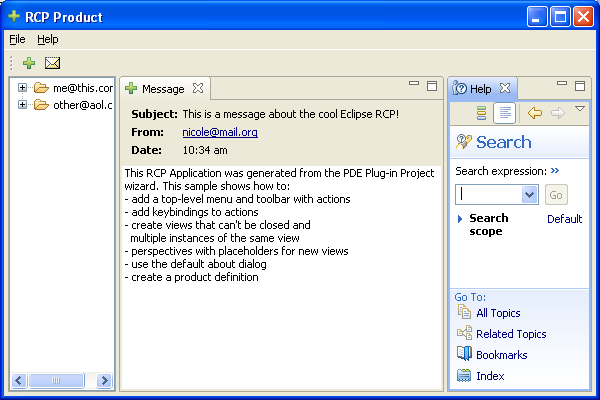Open the Index link

tap(490, 376)
